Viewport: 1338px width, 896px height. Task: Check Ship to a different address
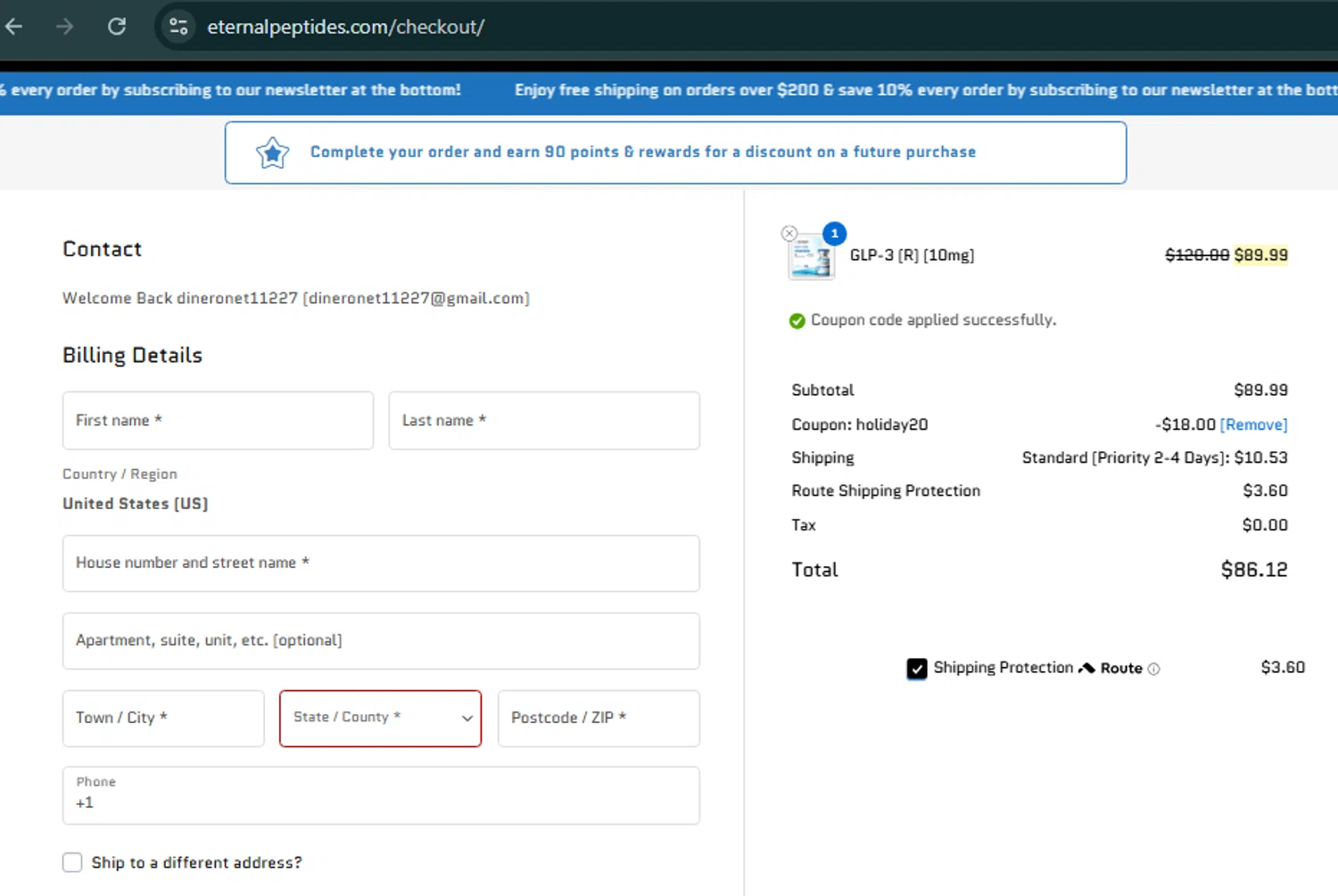tap(72, 862)
